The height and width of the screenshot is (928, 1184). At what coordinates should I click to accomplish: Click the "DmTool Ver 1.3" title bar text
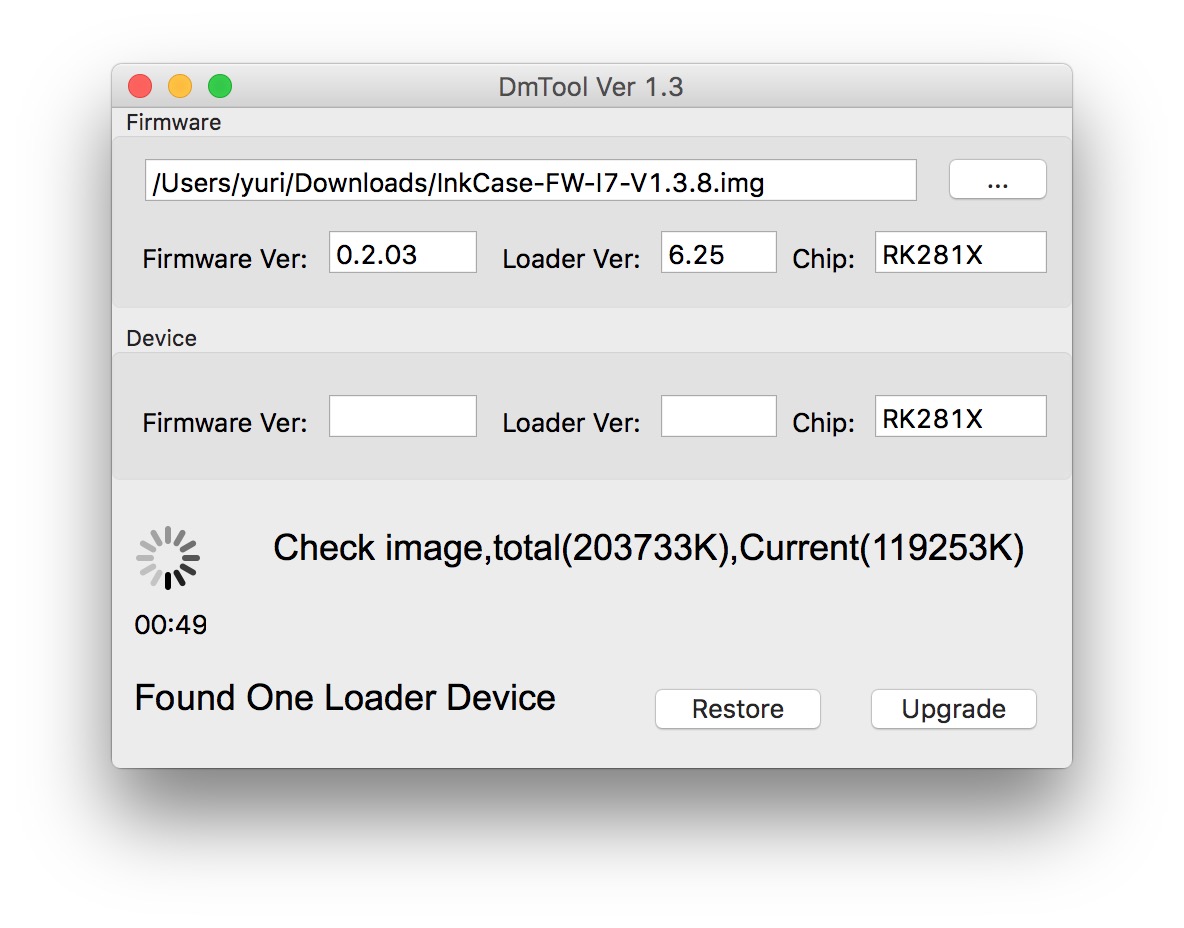click(591, 87)
